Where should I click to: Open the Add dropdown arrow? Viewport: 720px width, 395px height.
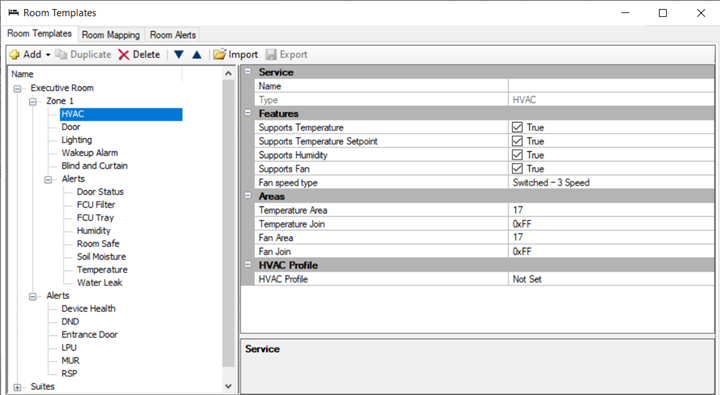click(x=48, y=55)
